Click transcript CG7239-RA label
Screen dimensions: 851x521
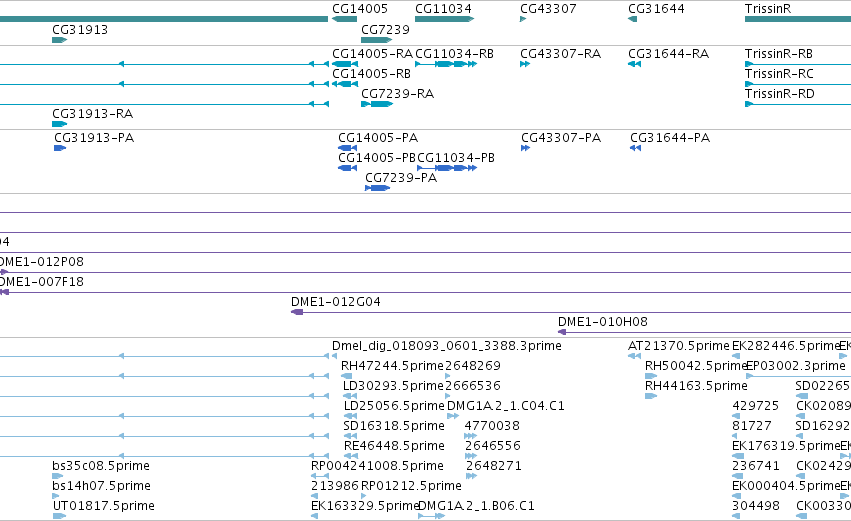pos(397,94)
